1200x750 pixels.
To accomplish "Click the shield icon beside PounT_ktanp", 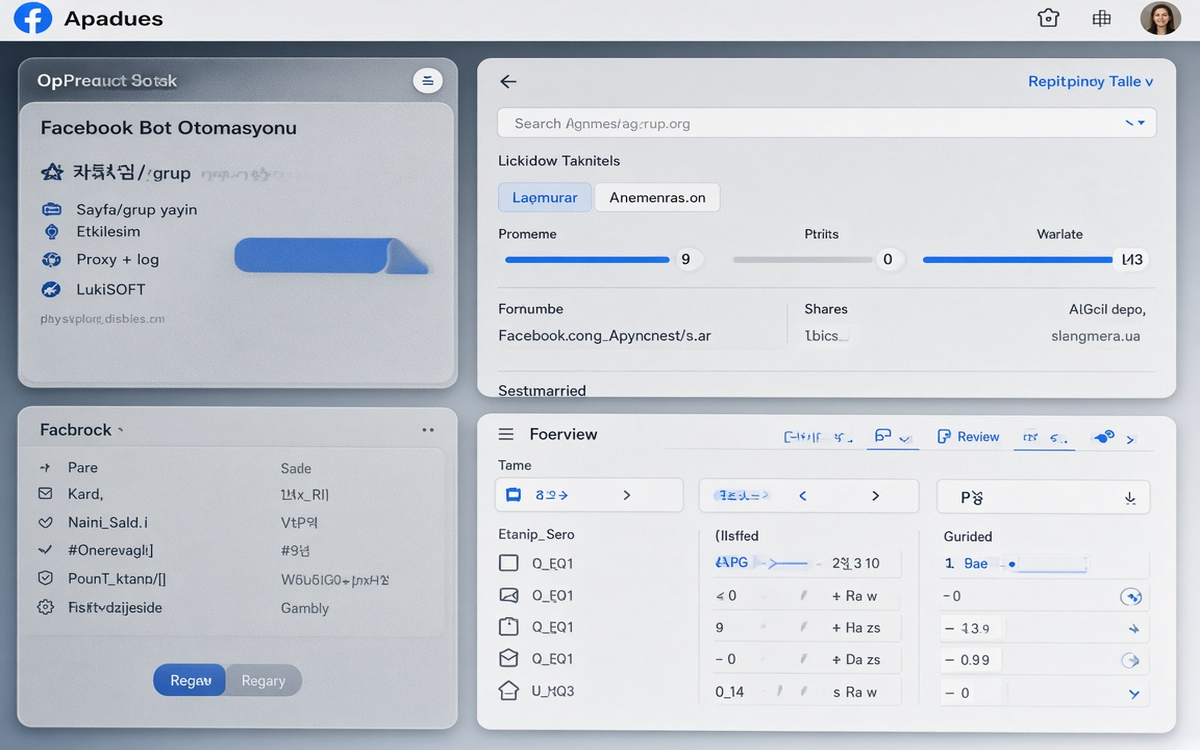I will pos(45,578).
